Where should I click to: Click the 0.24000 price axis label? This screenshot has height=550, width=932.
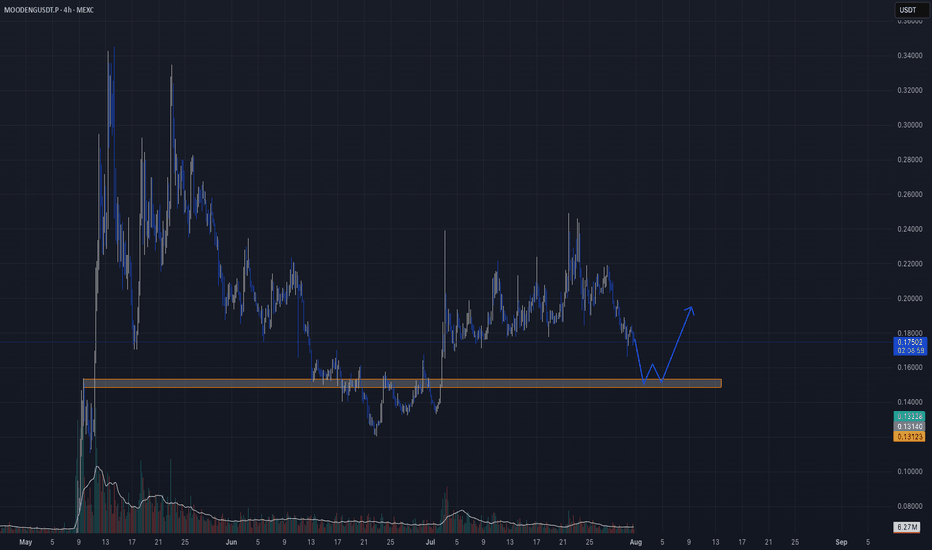(910, 229)
